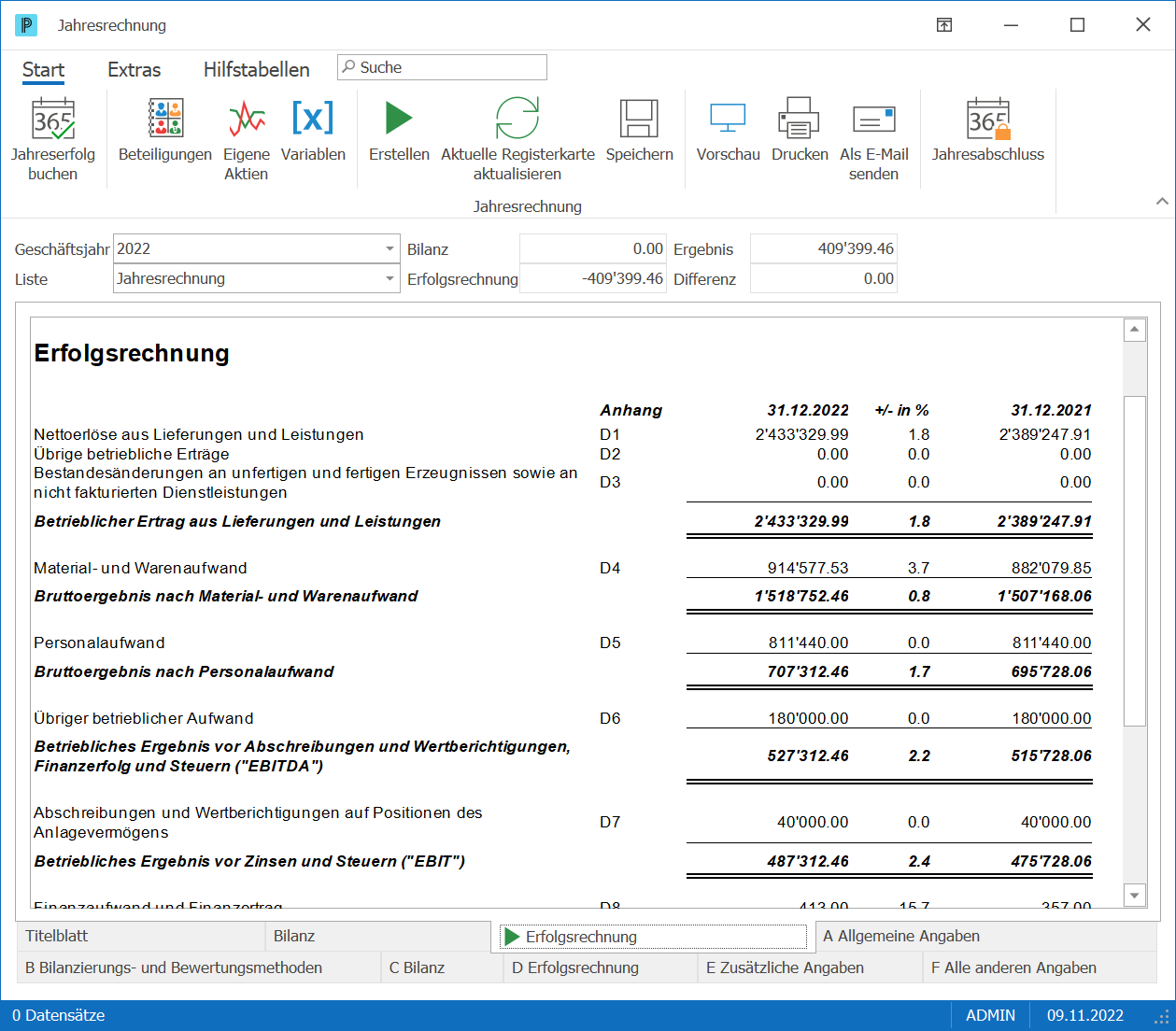Image resolution: width=1176 pixels, height=1031 pixels.
Task: Expand the Liste dropdown showing Jahresrechnung
Action: (390, 279)
